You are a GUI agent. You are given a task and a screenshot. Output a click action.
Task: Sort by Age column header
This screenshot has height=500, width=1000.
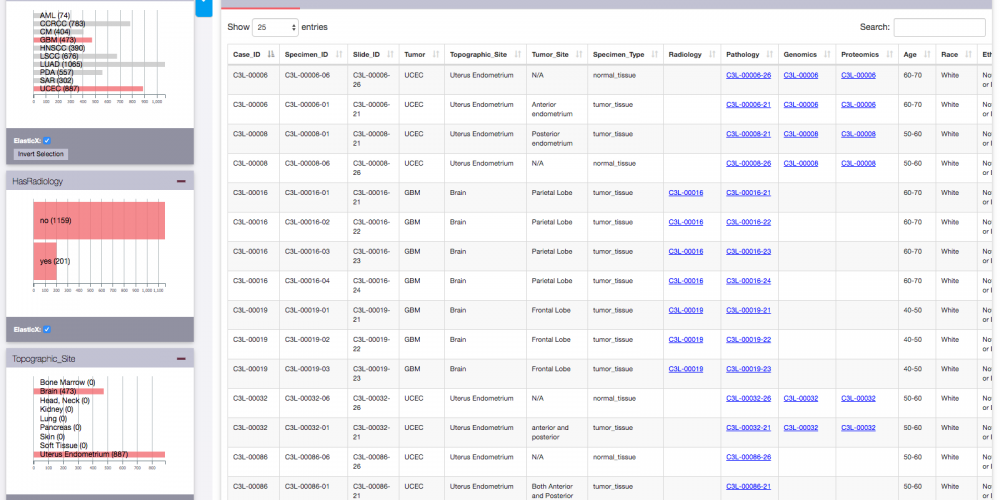point(917,55)
